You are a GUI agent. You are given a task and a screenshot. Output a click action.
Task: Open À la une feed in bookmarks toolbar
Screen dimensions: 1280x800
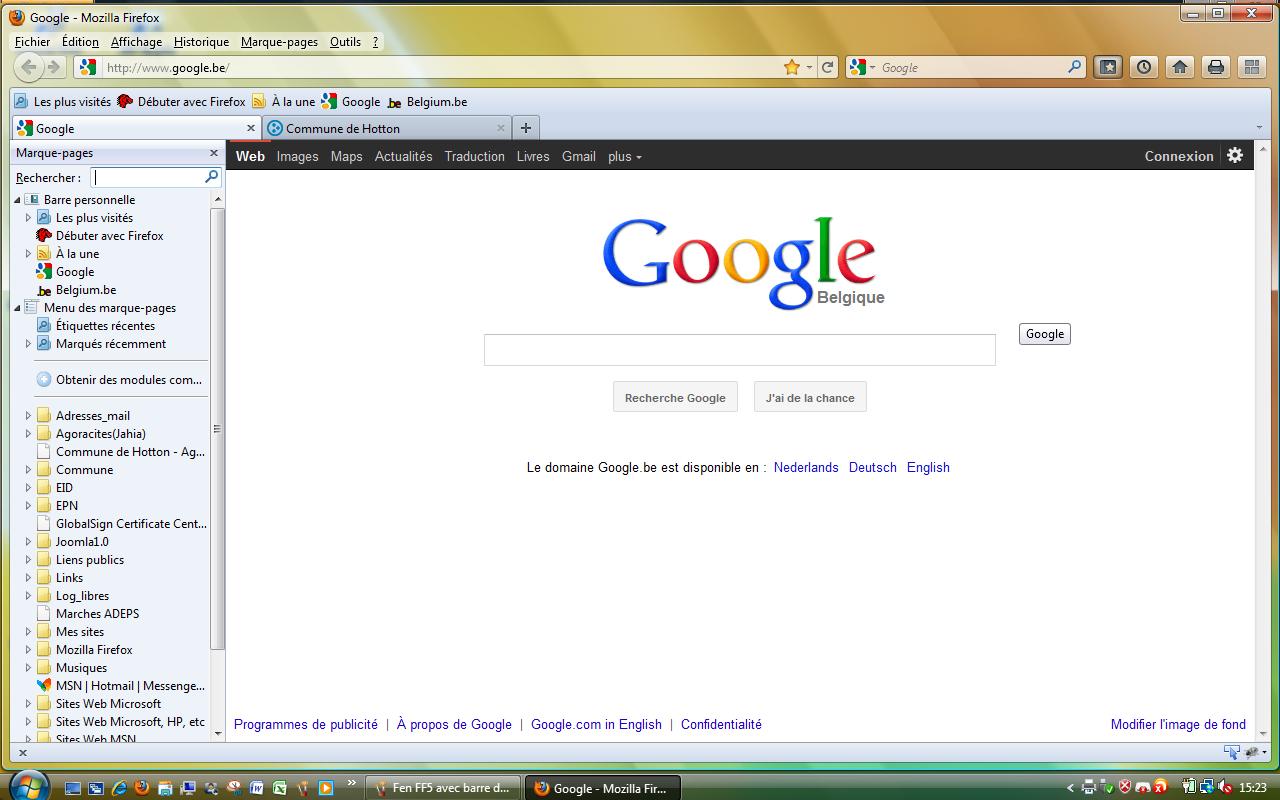(284, 101)
